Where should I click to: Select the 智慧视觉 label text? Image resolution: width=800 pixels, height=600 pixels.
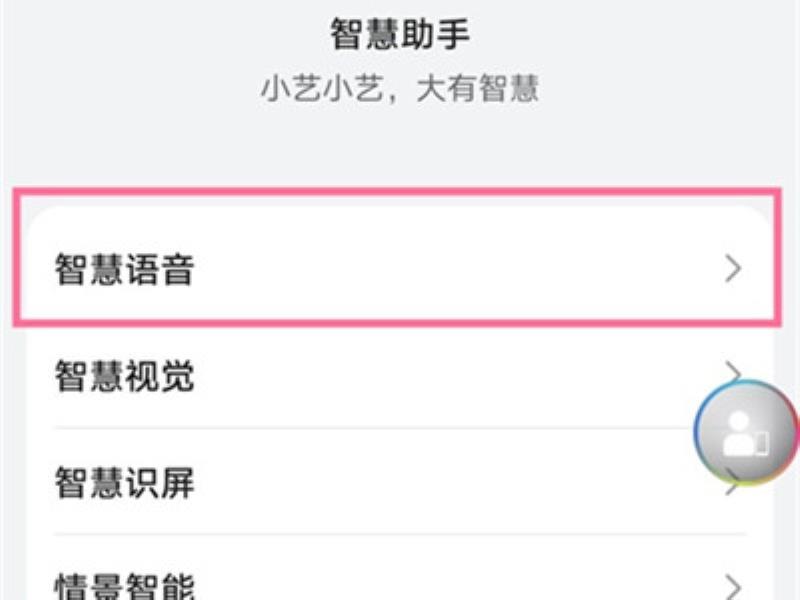coord(125,376)
